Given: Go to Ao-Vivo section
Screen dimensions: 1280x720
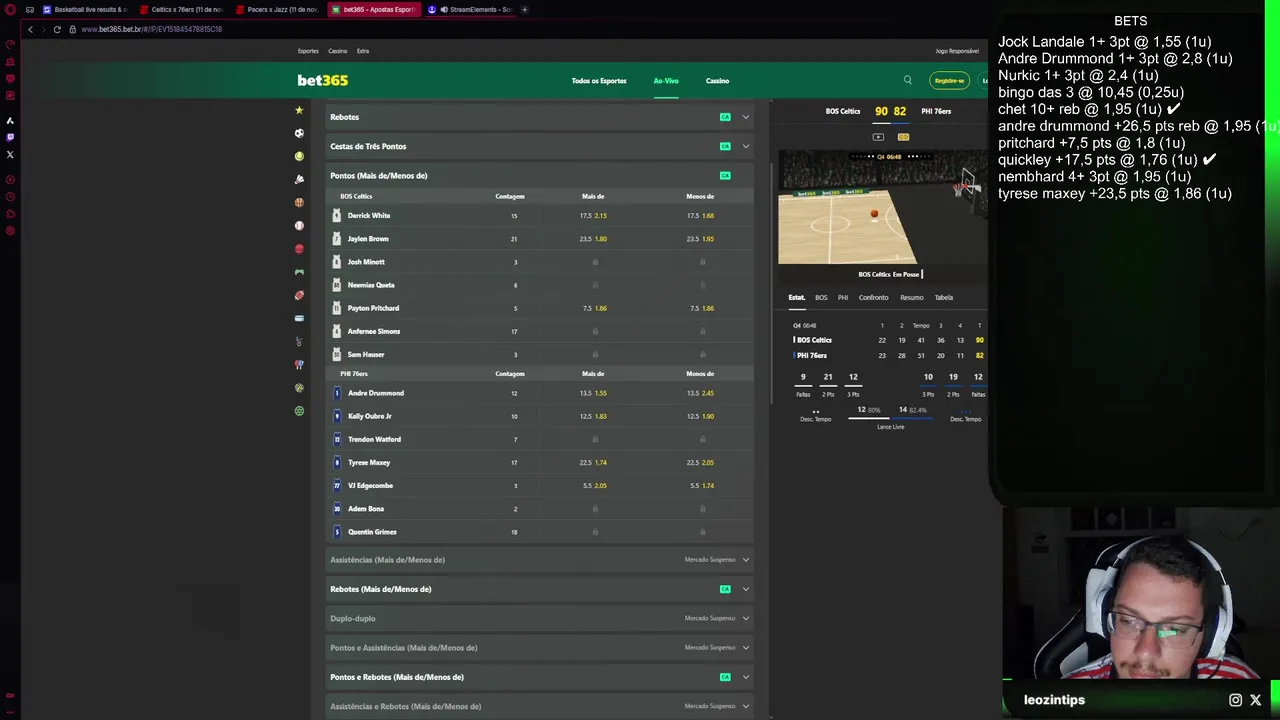Looking at the screenshot, I should tap(666, 81).
